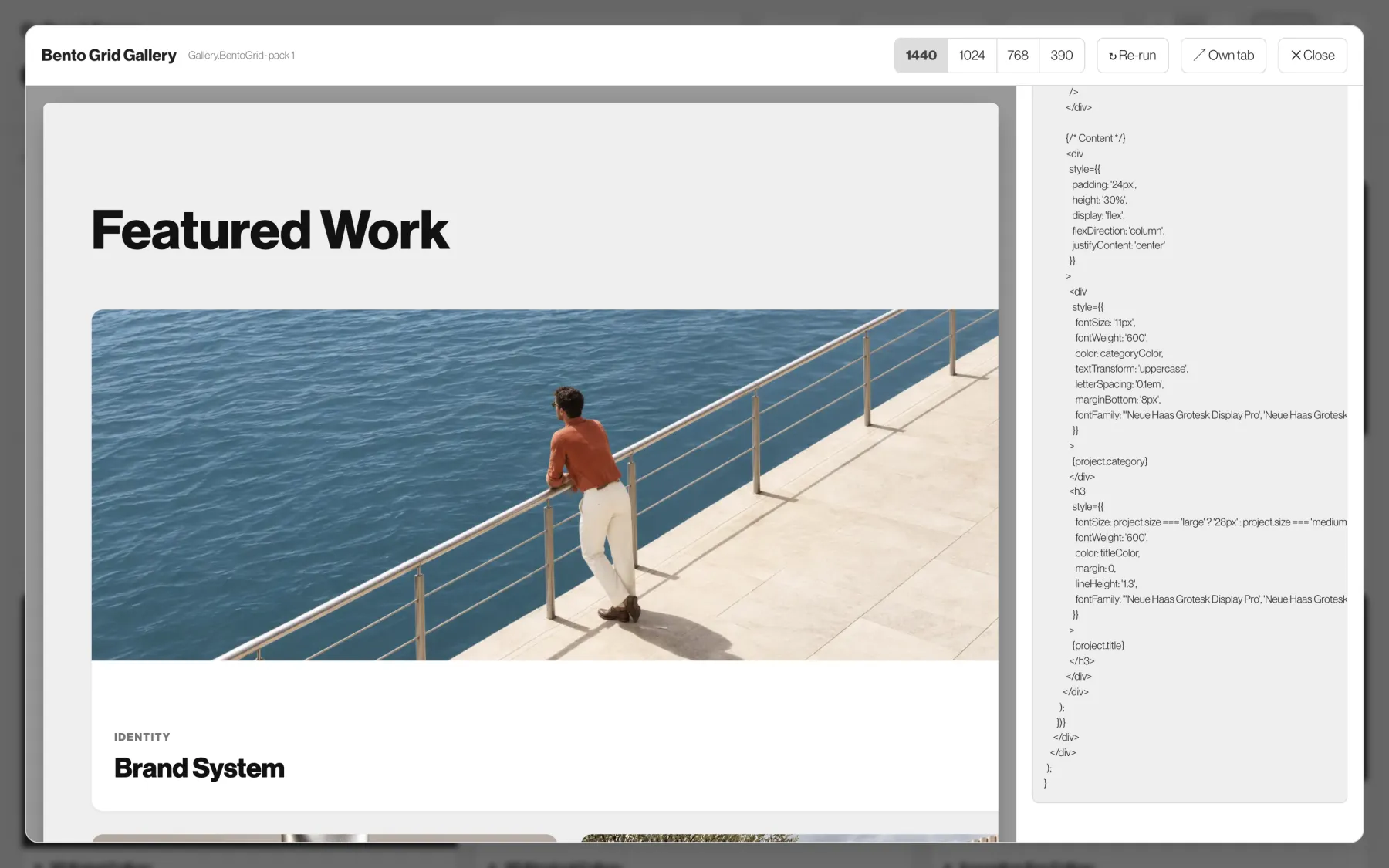Screen dimensions: 1389x868
Task: Open the Brand System project card image
Action: tap(545, 485)
